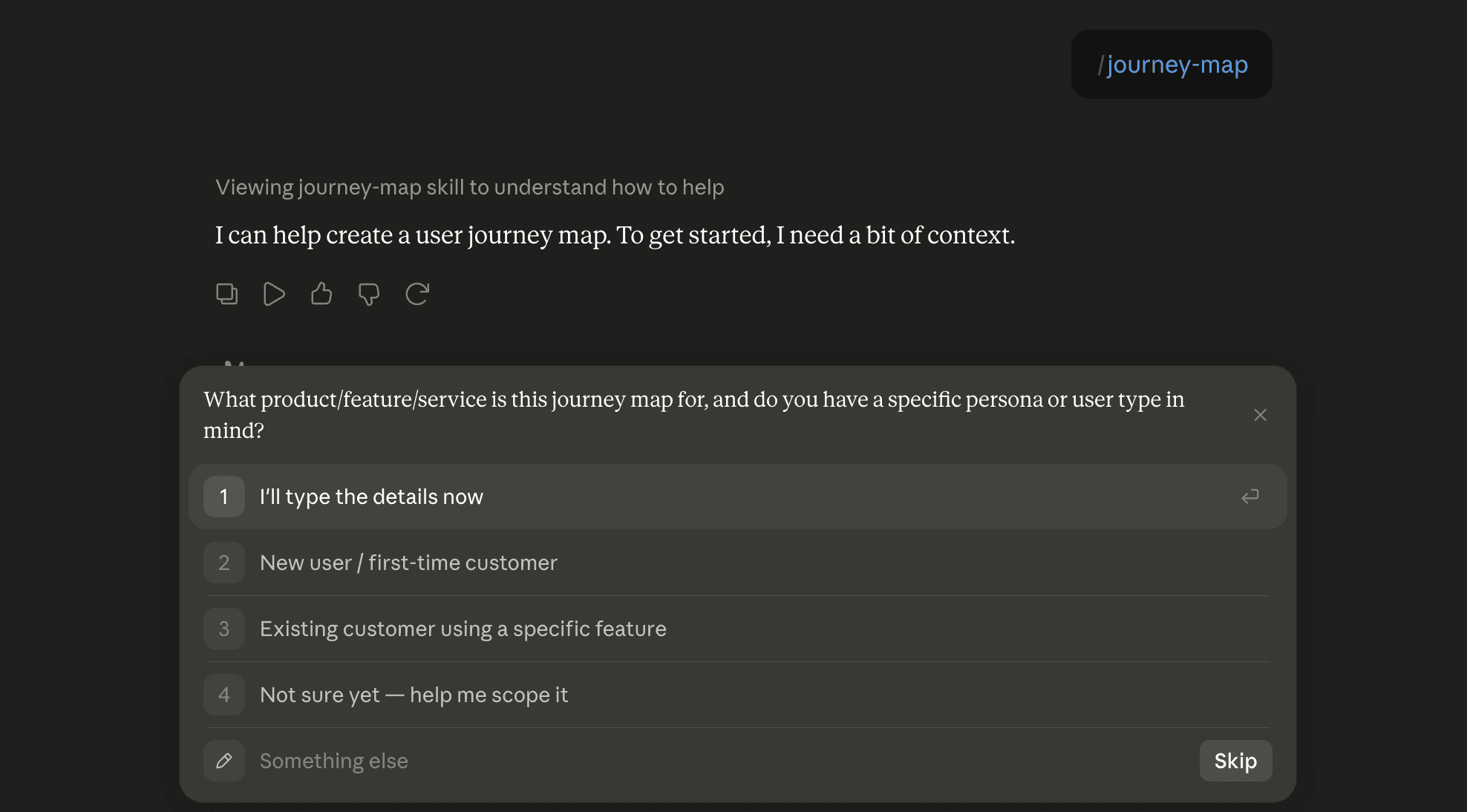
Task: Give the response a thumbs down
Action: point(369,294)
